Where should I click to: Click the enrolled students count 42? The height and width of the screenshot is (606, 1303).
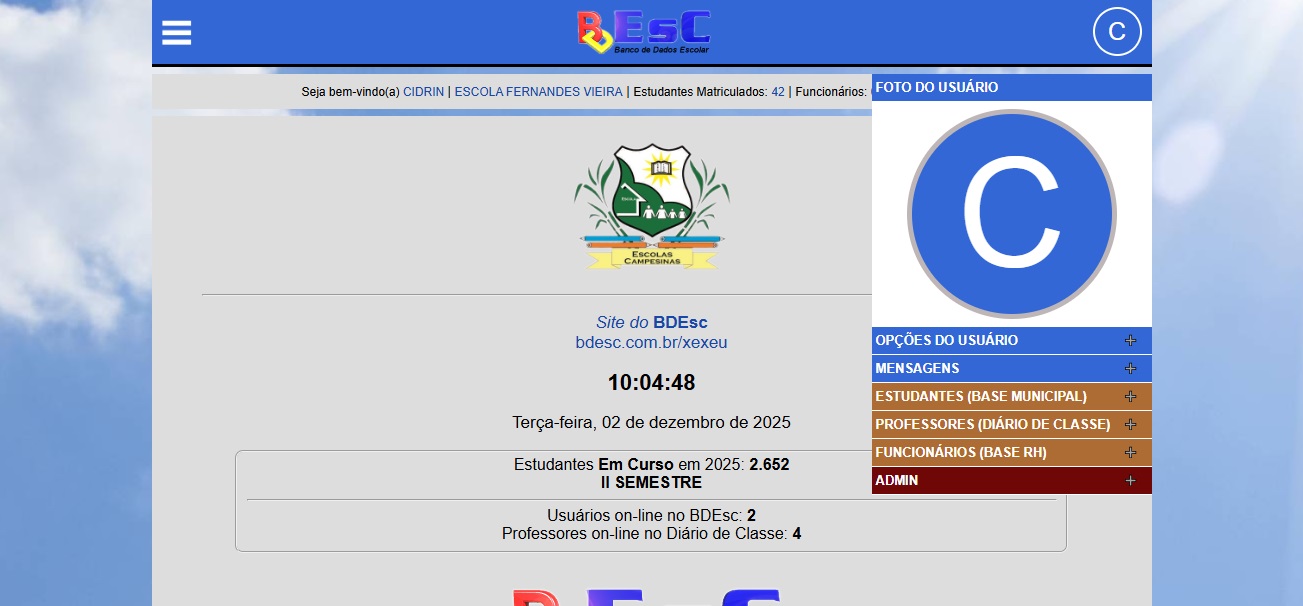point(777,92)
